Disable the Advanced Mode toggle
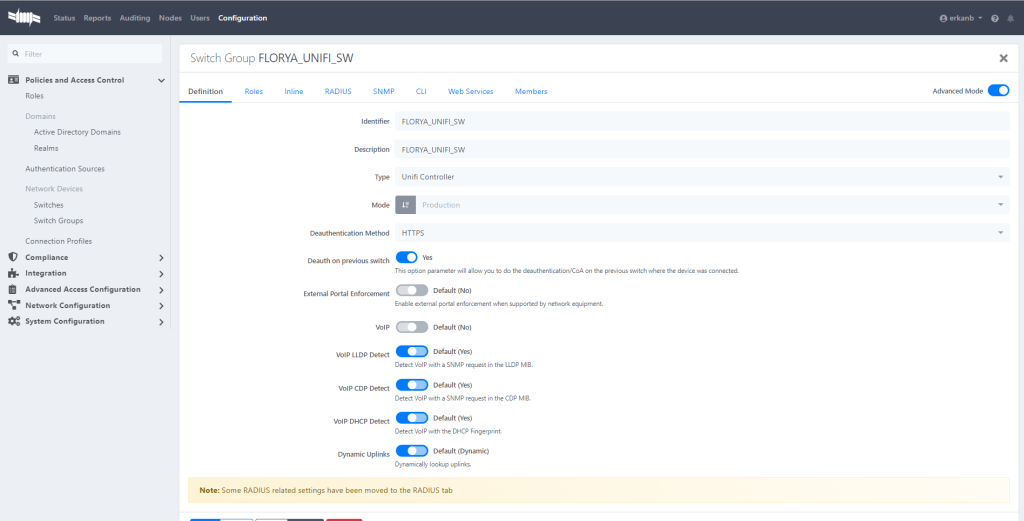1024x521 pixels. click(x=998, y=90)
